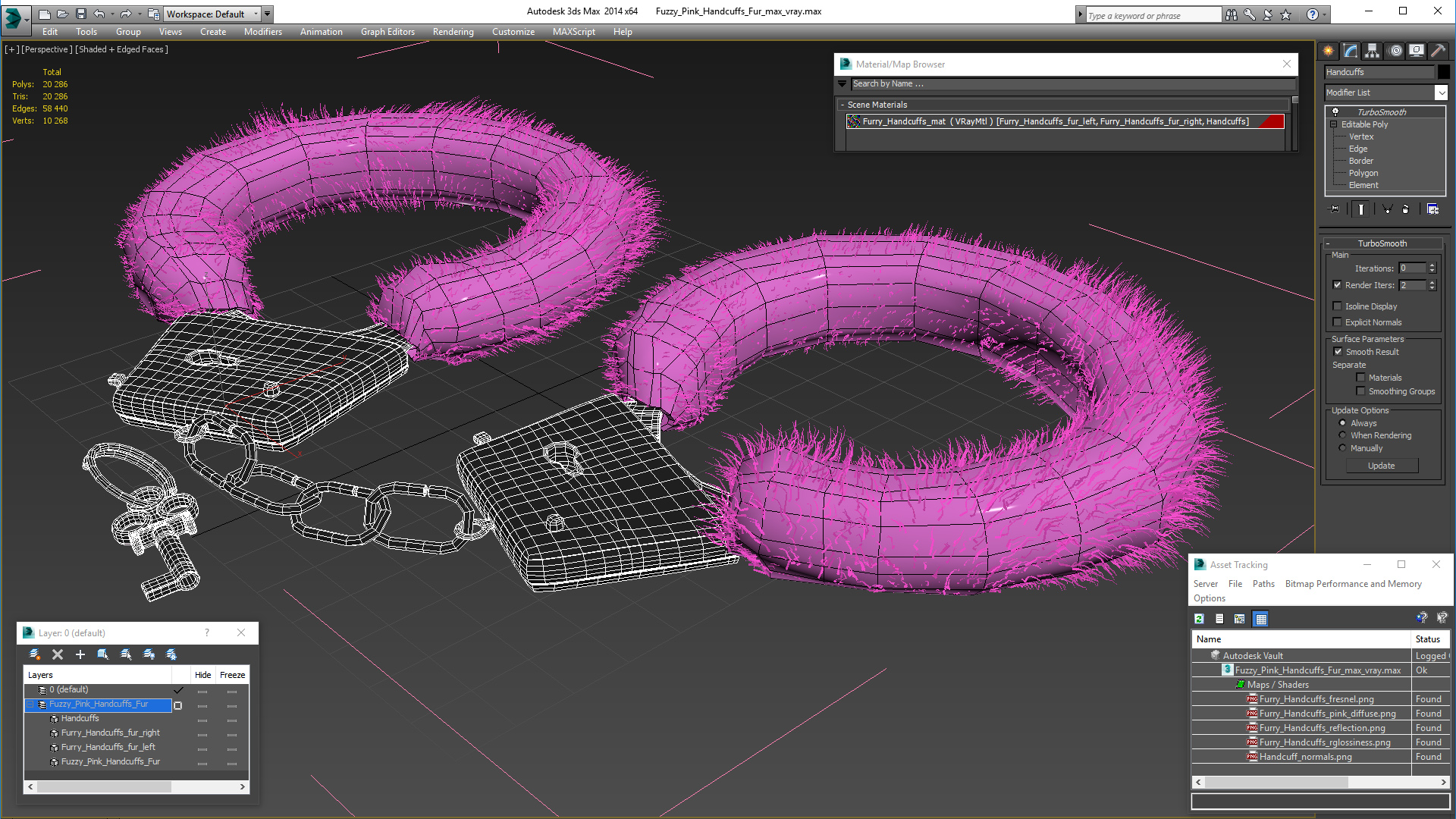Select the Table View icon in Asset Tracking
The image size is (1456, 819).
tap(1260, 619)
